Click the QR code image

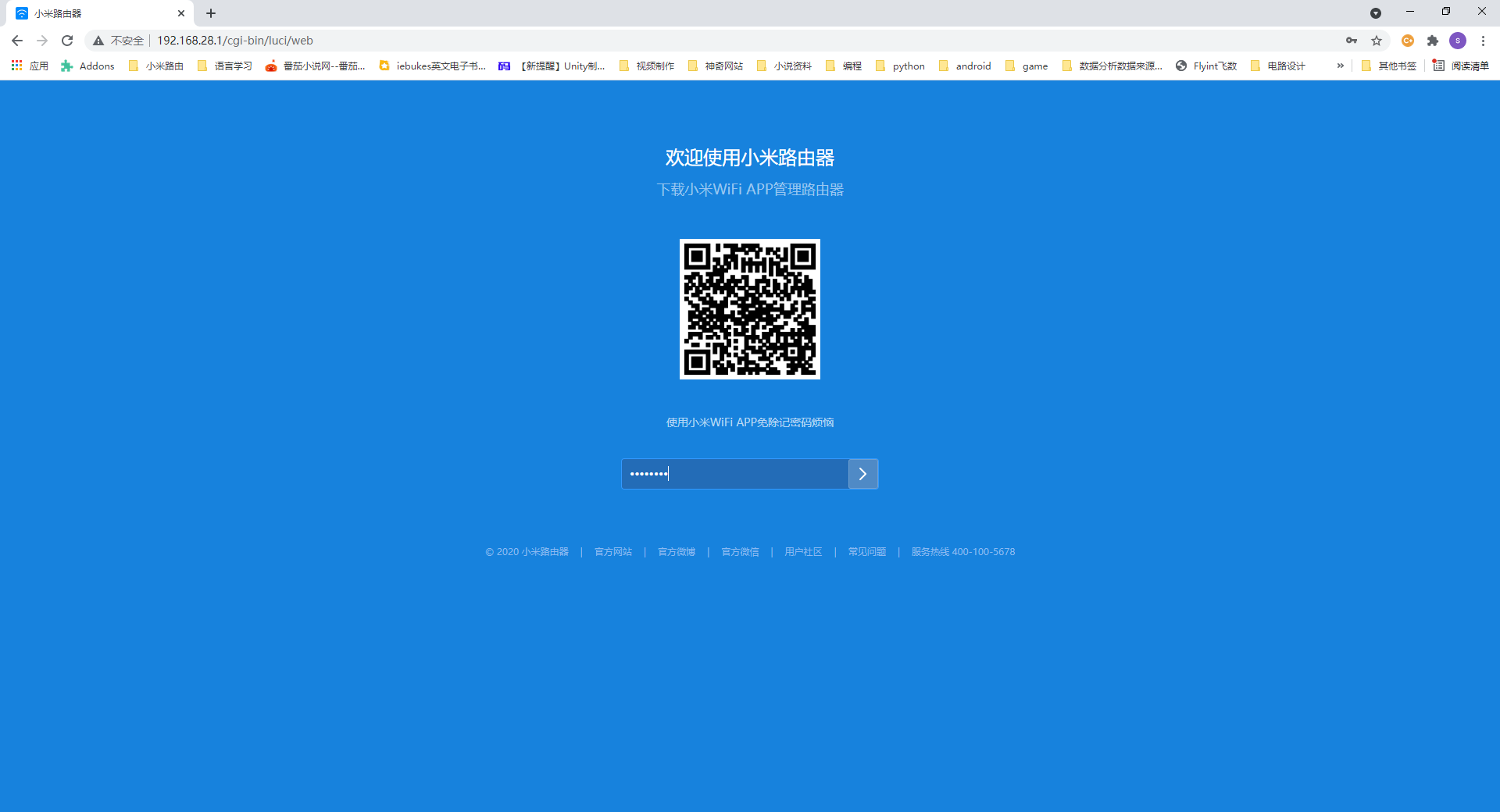(x=750, y=309)
